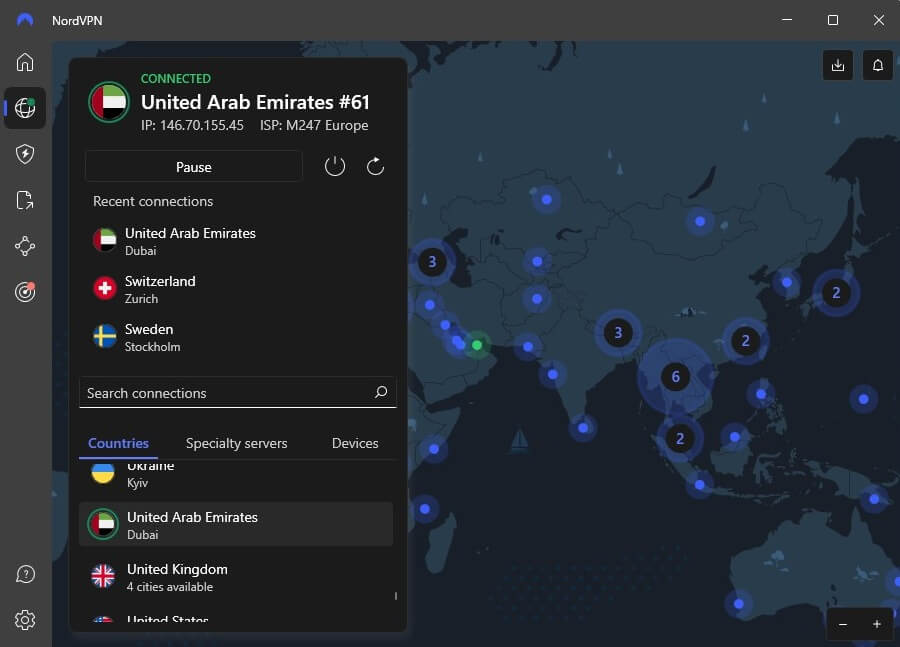This screenshot has height=647, width=900.
Task: Connect to recent Switzerland Zurich
Action: pyautogui.click(x=238, y=289)
